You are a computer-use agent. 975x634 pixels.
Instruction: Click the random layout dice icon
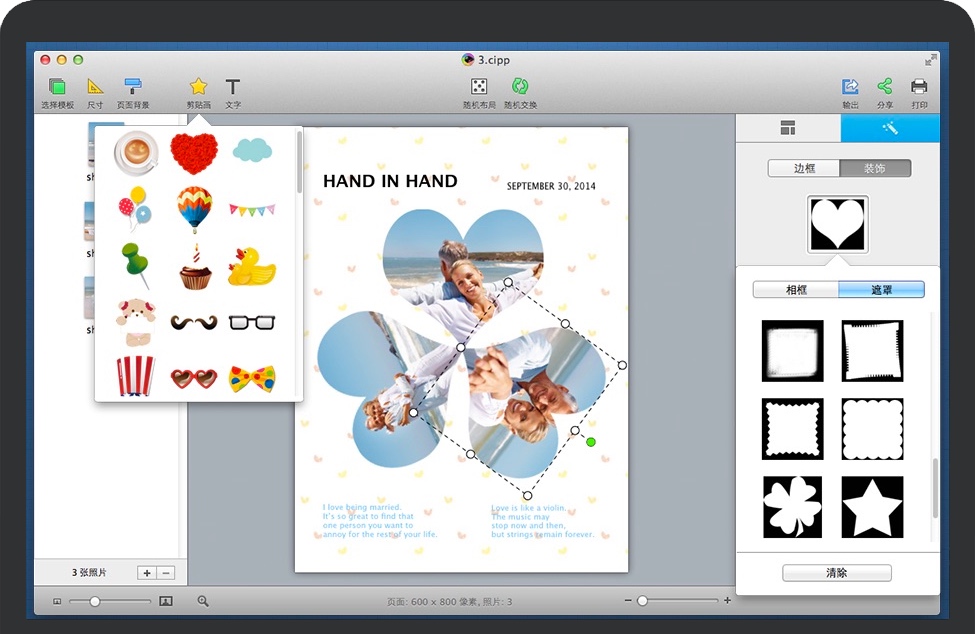(x=479, y=87)
